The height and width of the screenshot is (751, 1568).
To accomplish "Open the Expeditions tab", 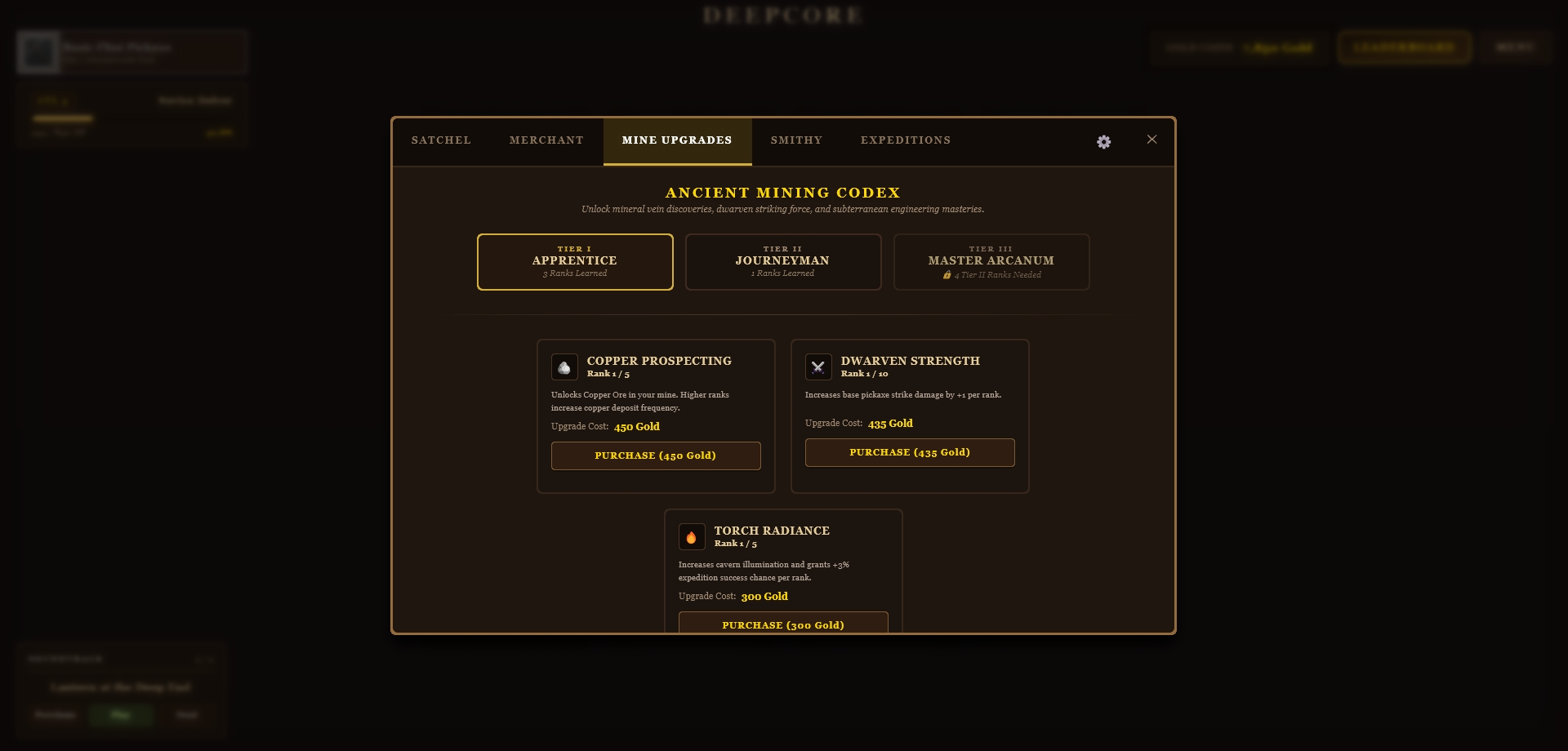I will click(x=906, y=140).
